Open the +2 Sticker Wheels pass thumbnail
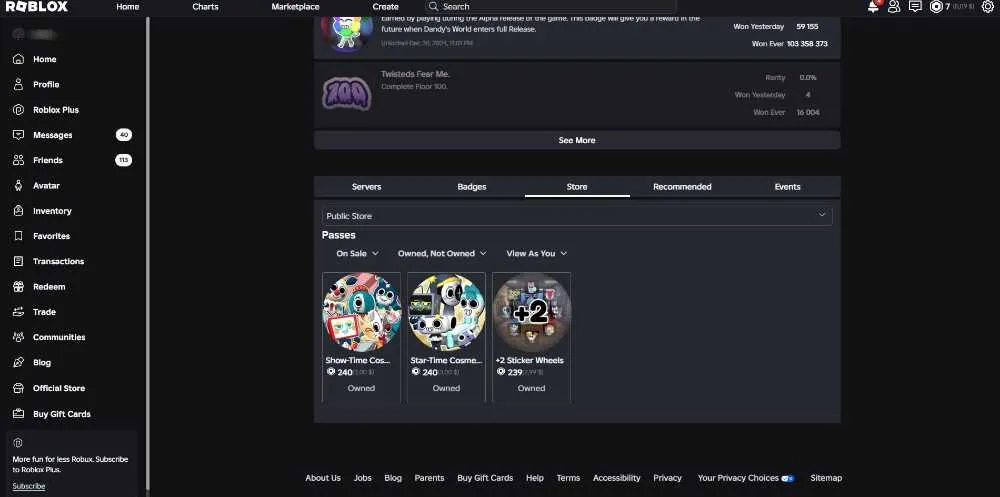This screenshot has height=497, width=1000. [x=531, y=313]
